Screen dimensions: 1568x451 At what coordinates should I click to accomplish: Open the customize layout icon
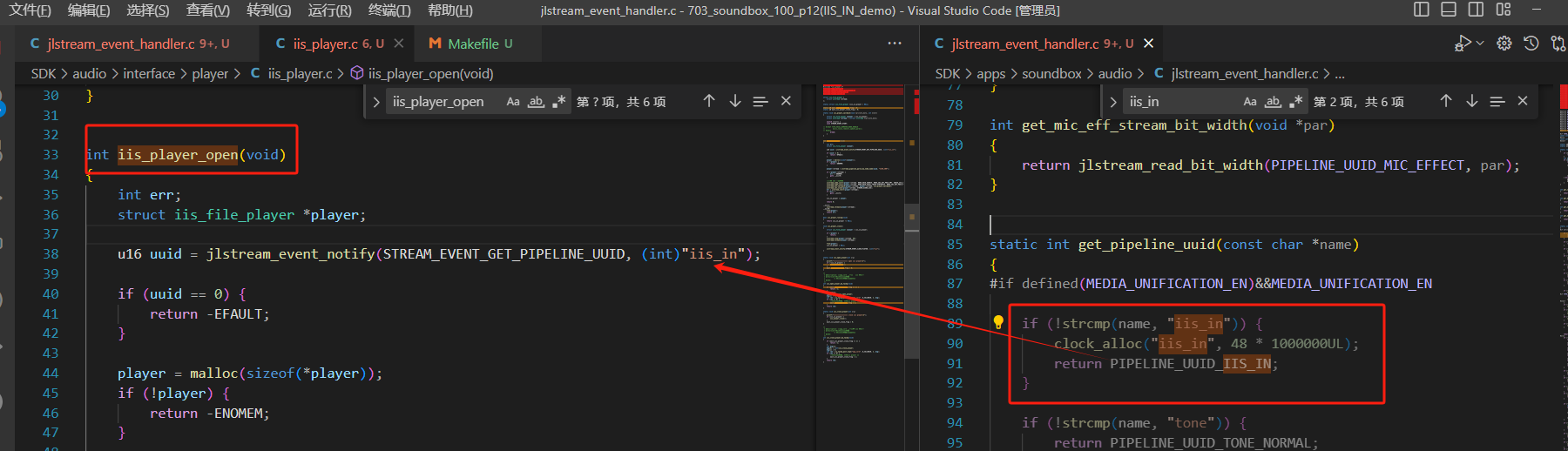click(x=1504, y=10)
